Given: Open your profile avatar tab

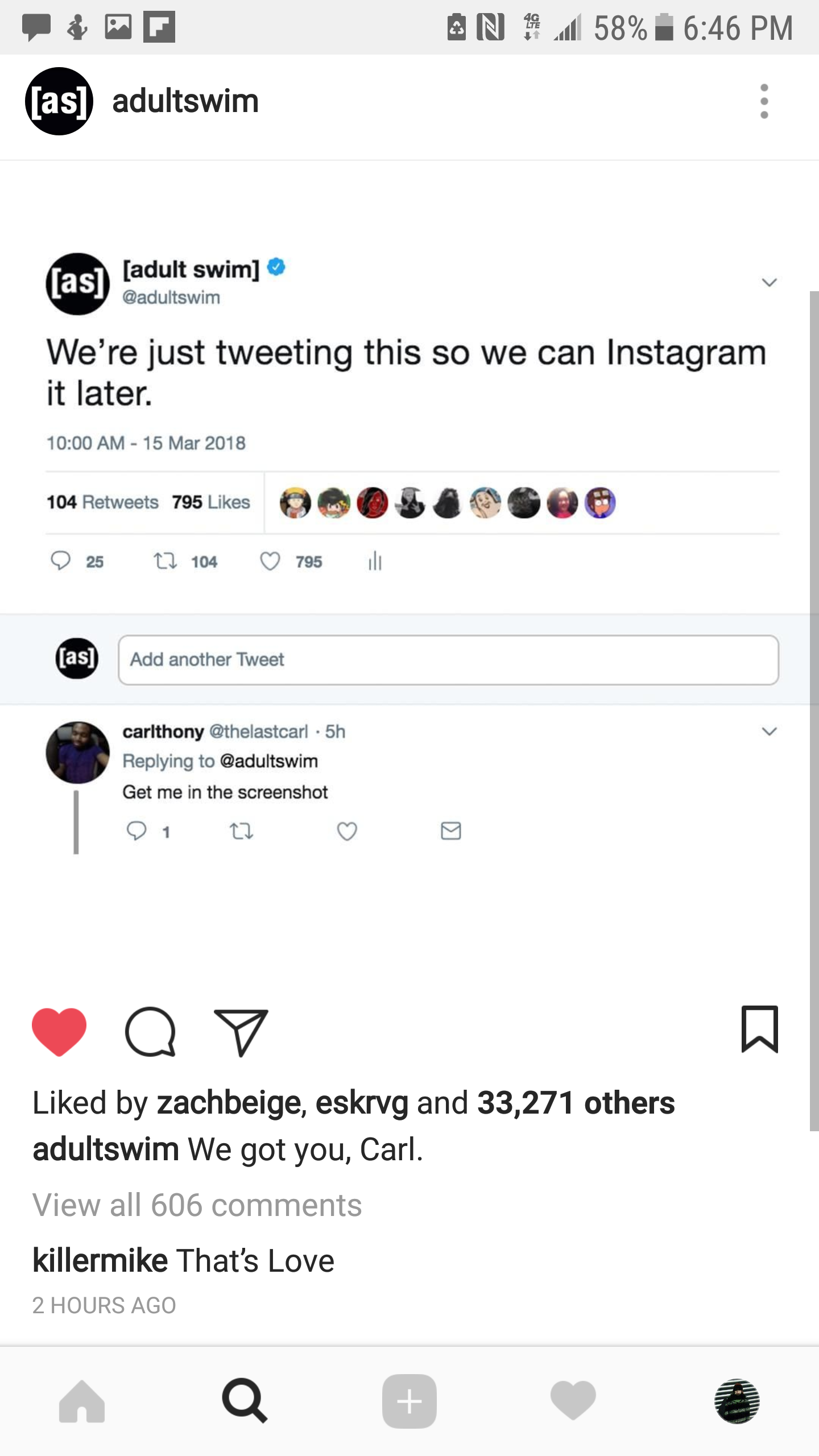Looking at the screenshot, I should pyautogui.click(x=737, y=1401).
